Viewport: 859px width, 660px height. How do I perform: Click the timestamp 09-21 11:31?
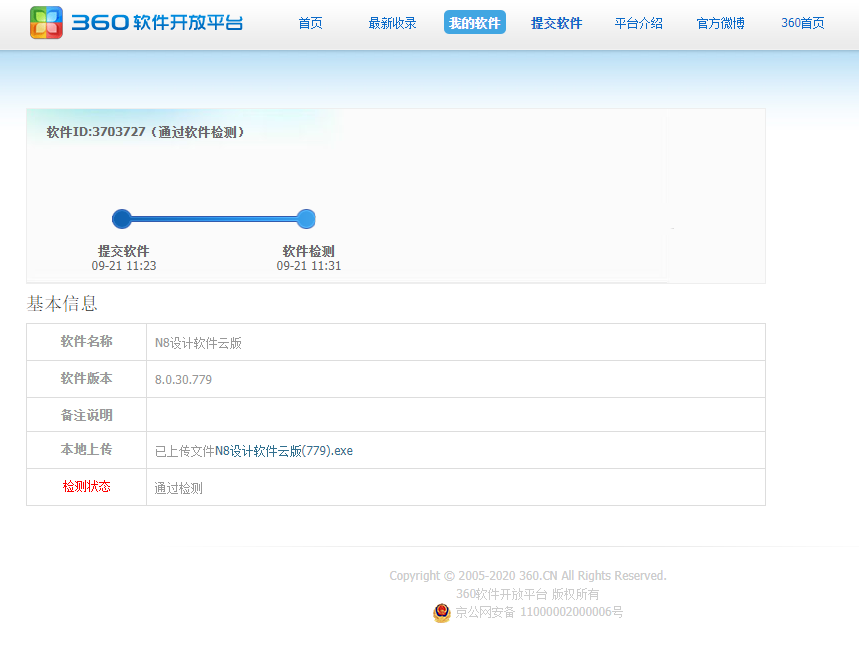(x=308, y=266)
